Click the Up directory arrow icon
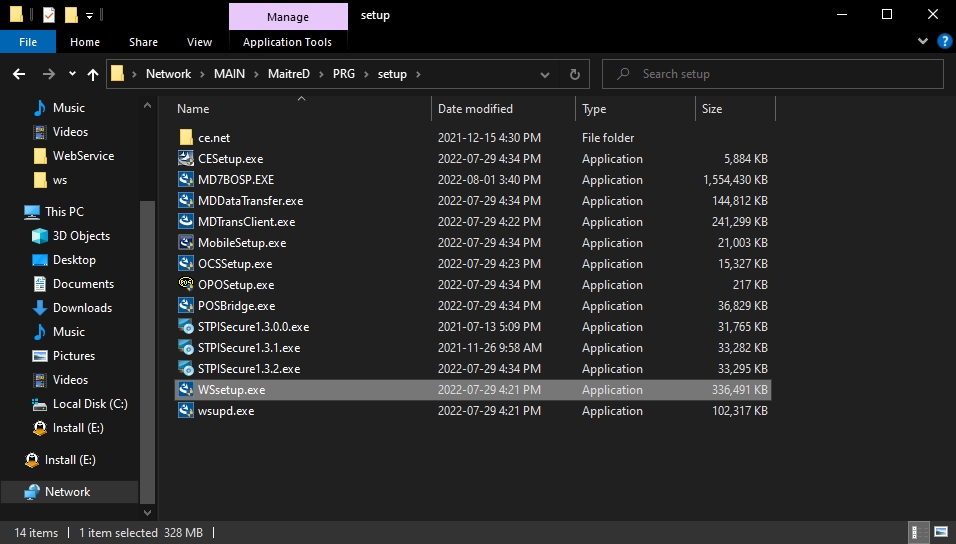 (x=93, y=74)
